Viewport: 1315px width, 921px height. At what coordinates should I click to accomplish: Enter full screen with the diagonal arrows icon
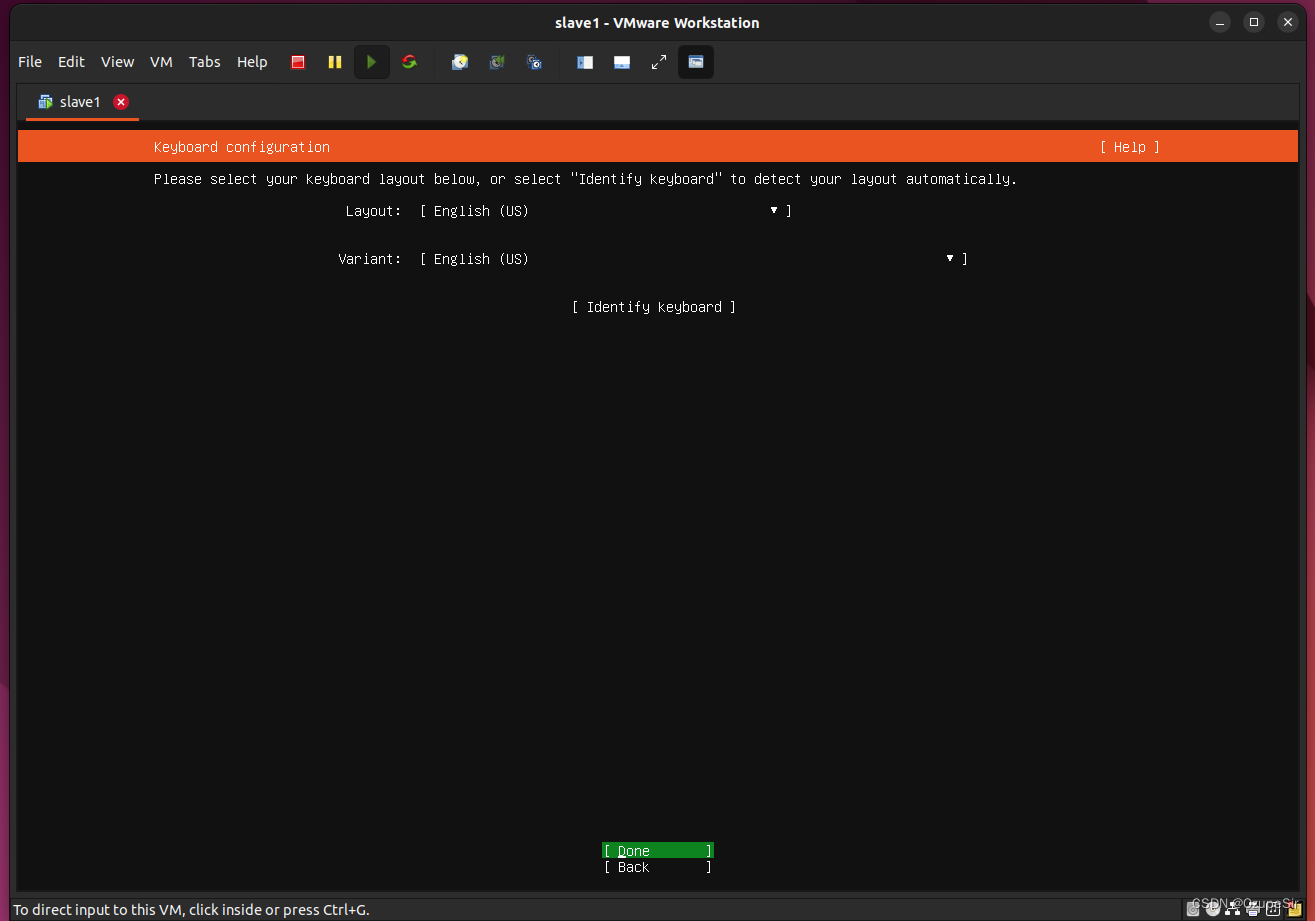tap(659, 62)
